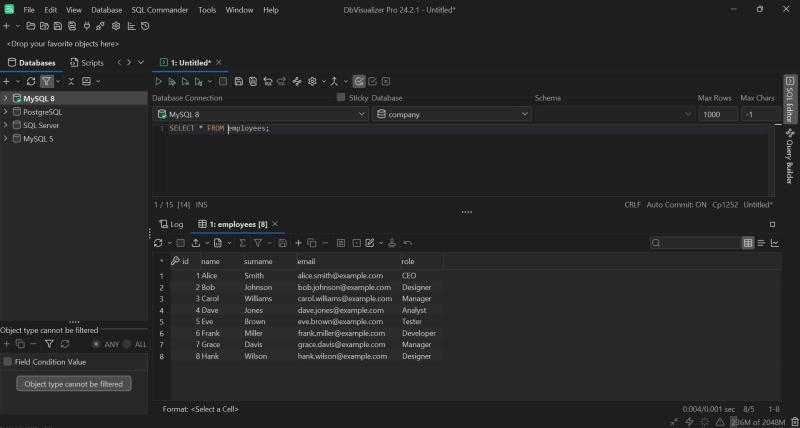Expand the PostgreSQL connection node
800x428 pixels.
[x=5, y=112]
